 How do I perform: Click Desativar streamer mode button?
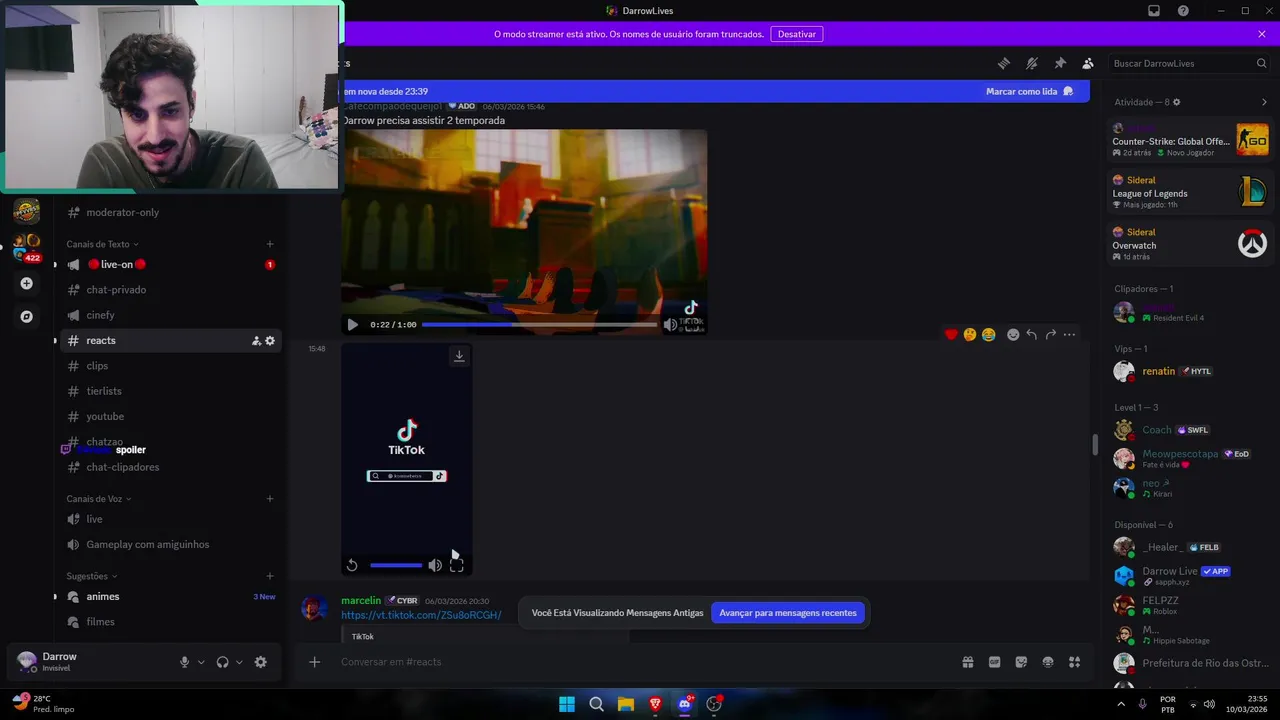pos(797,34)
